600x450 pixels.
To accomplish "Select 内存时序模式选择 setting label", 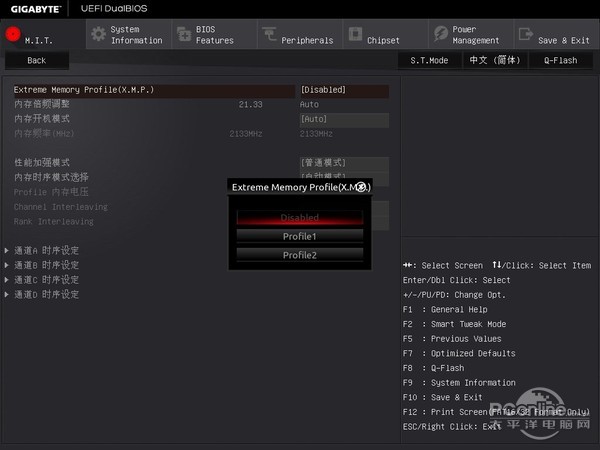I will click(x=51, y=177).
